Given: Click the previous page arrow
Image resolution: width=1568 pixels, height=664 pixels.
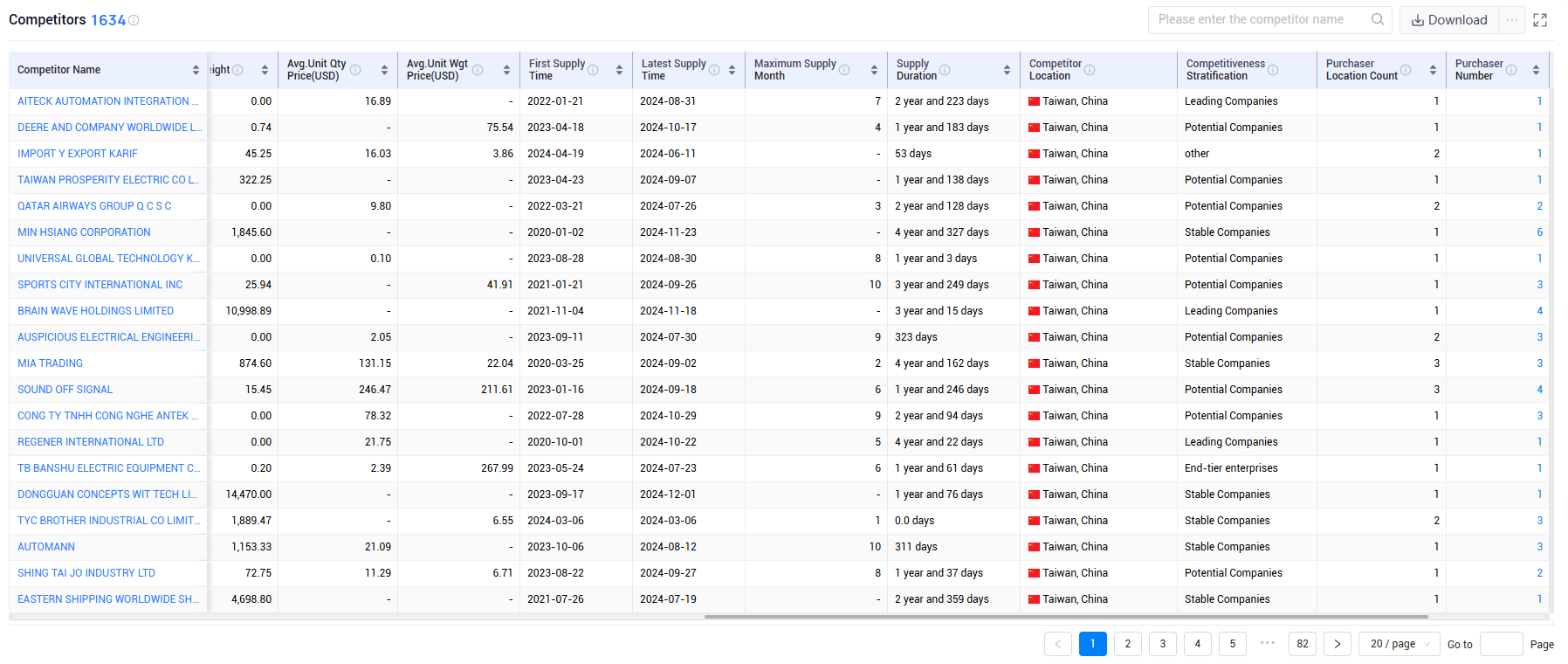Looking at the screenshot, I should (1058, 644).
